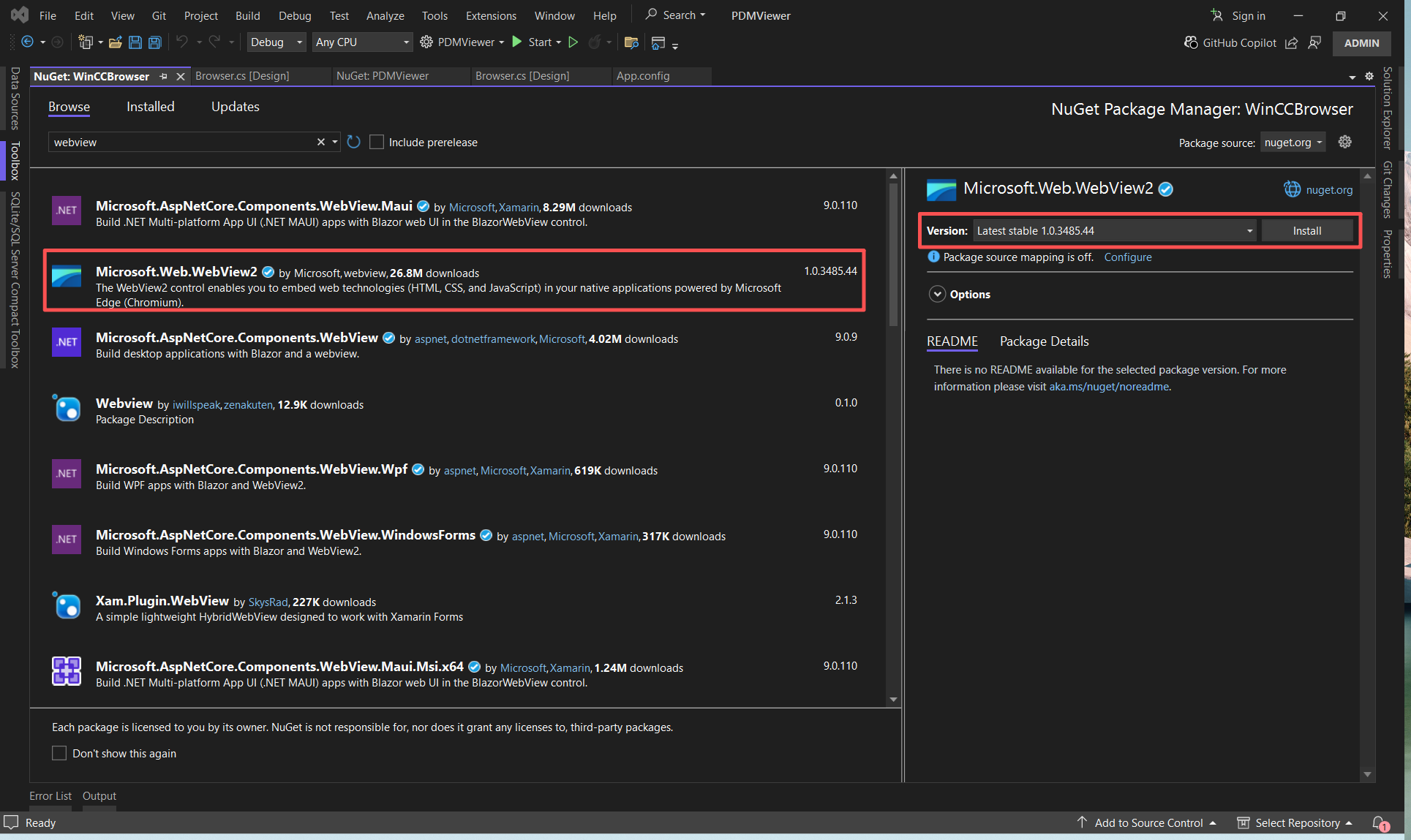Open the Analyze menu

point(385,15)
